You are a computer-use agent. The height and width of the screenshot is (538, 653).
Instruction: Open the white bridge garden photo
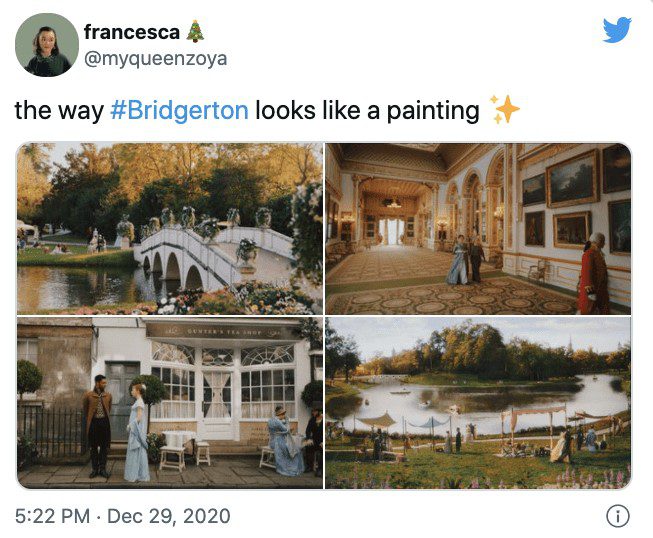pos(170,229)
